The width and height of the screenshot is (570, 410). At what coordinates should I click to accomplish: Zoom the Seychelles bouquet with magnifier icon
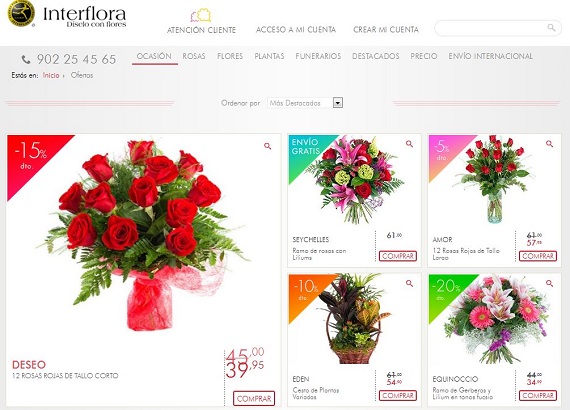tap(409, 144)
